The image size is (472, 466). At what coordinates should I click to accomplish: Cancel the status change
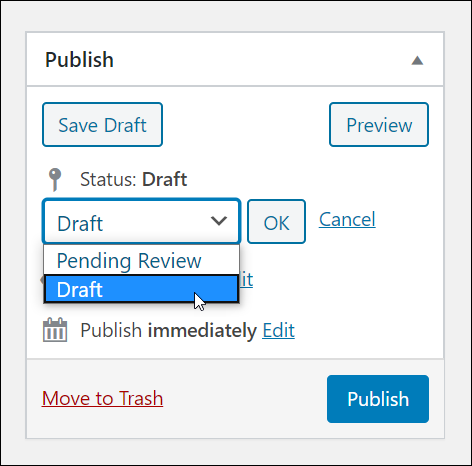tap(347, 219)
